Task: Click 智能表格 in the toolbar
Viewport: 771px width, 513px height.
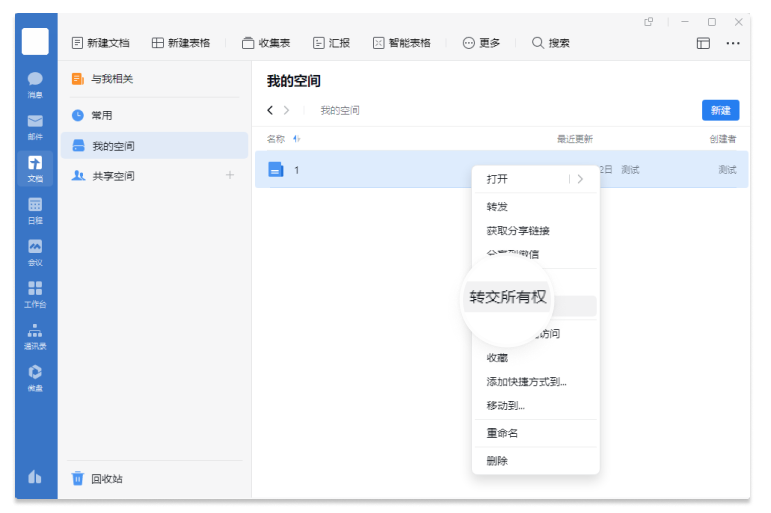Action: (401, 43)
